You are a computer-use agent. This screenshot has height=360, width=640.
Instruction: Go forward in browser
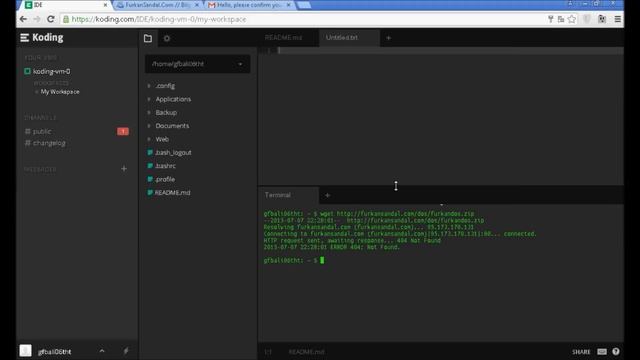pyautogui.click(x=37, y=19)
